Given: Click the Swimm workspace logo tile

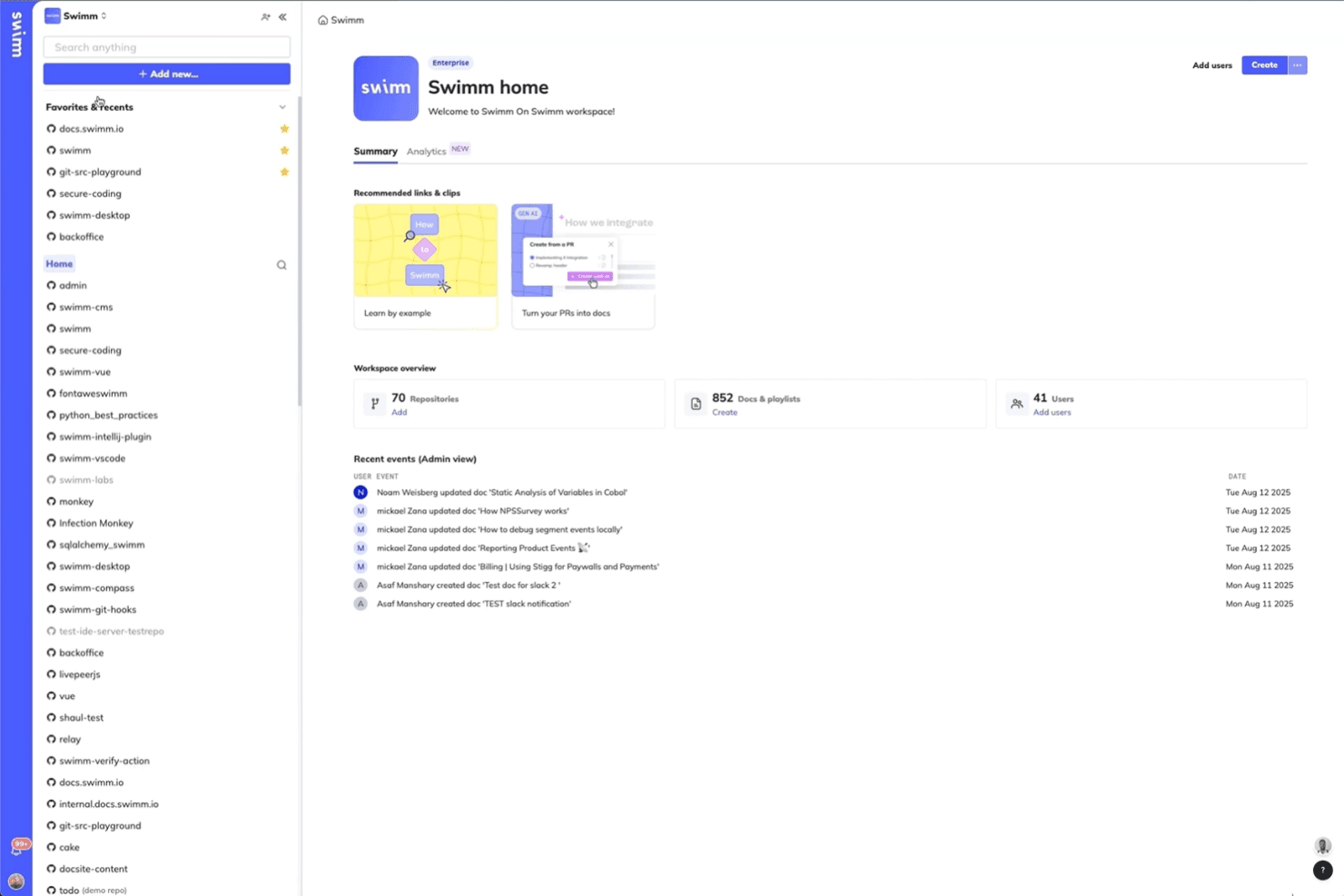Looking at the screenshot, I should [386, 88].
